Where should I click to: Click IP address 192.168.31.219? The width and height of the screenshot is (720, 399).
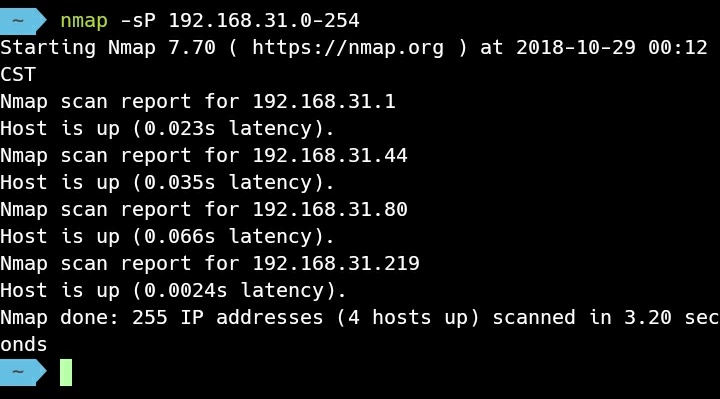pyautogui.click(x=336, y=264)
